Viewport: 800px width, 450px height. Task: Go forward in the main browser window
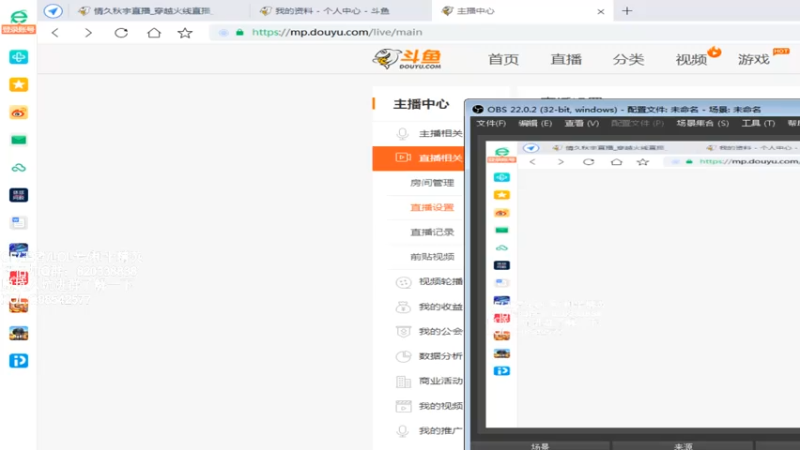(88, 33)
